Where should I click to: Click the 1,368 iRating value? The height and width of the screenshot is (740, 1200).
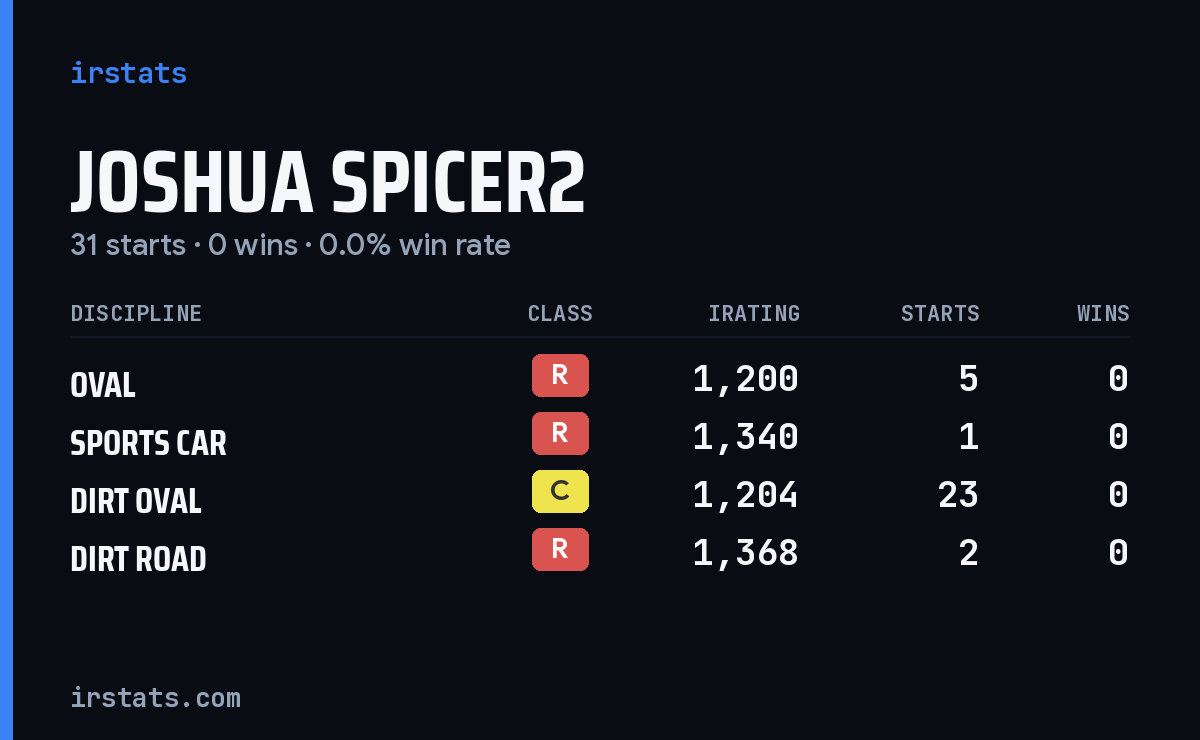746,552
